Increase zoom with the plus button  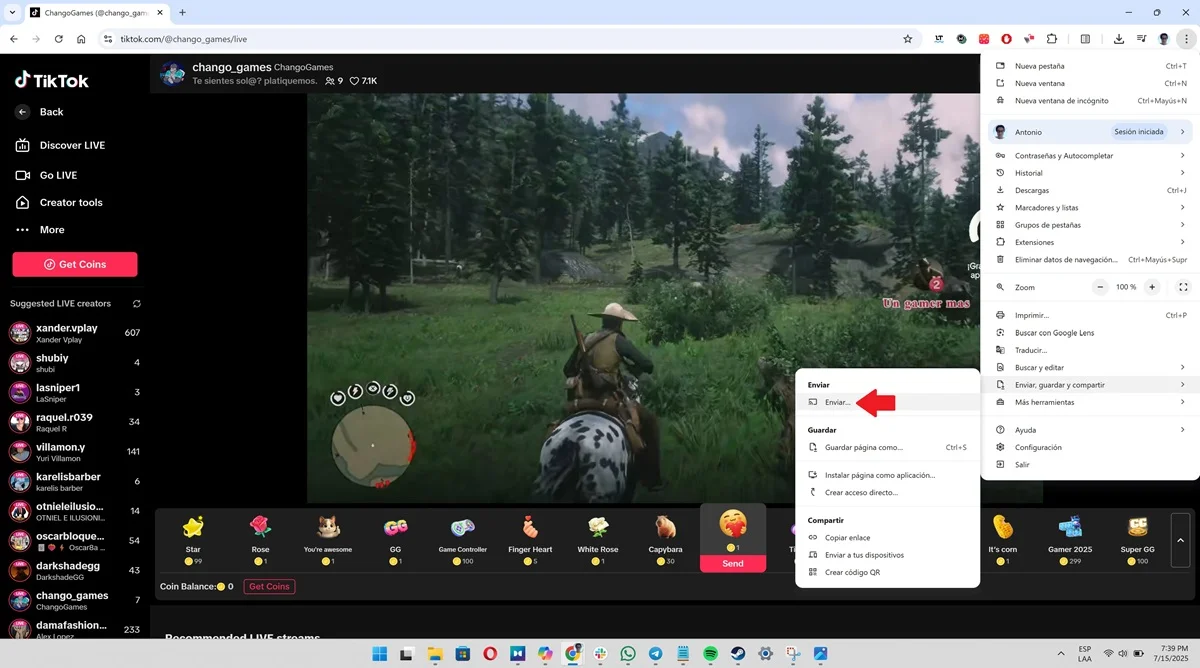point(1152,287)
